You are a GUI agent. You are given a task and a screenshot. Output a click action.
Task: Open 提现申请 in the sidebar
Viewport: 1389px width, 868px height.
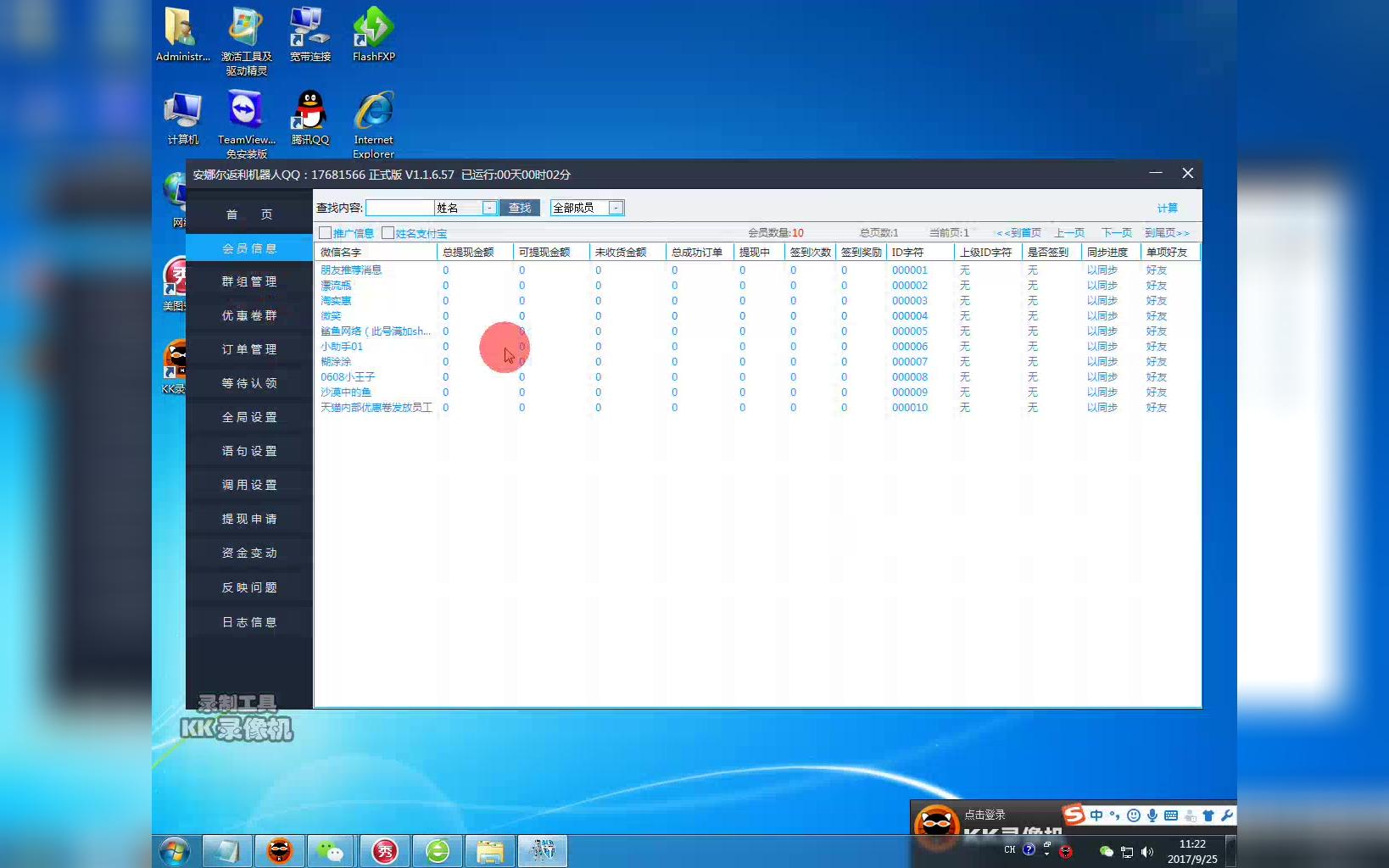point(249,519)
